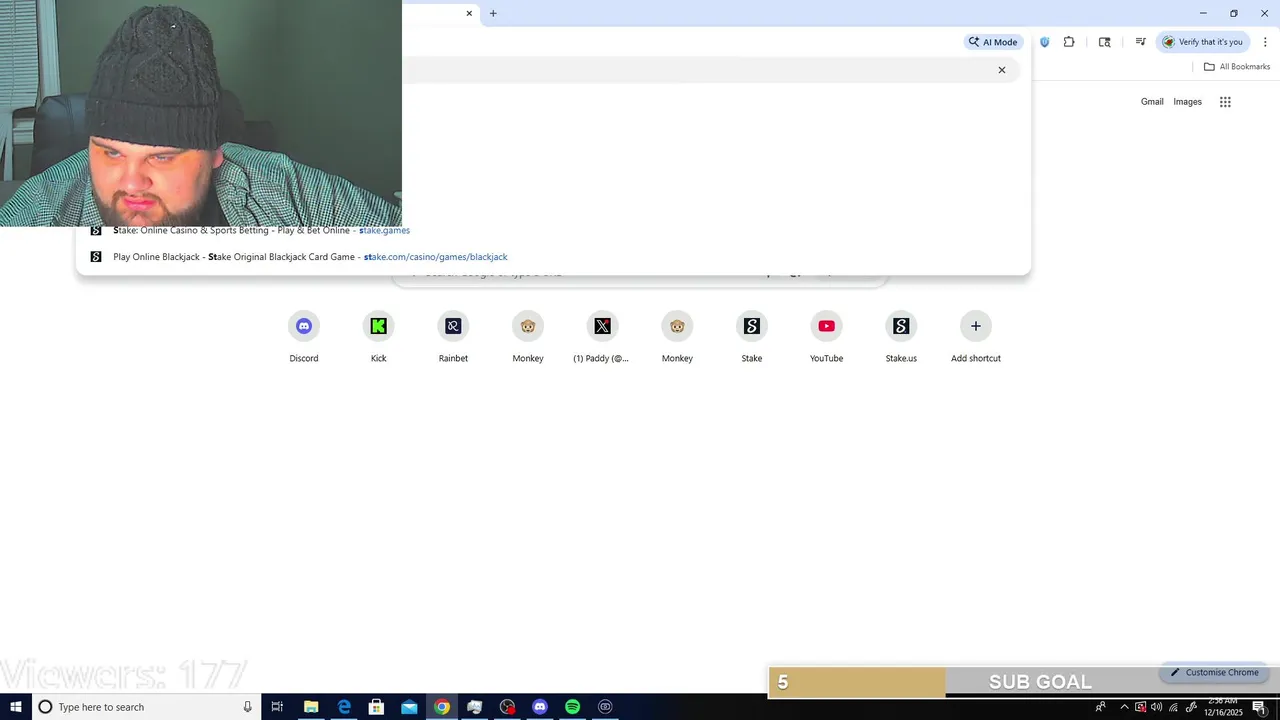Open the (1) Paddy X shortcut

pos(602,338)
